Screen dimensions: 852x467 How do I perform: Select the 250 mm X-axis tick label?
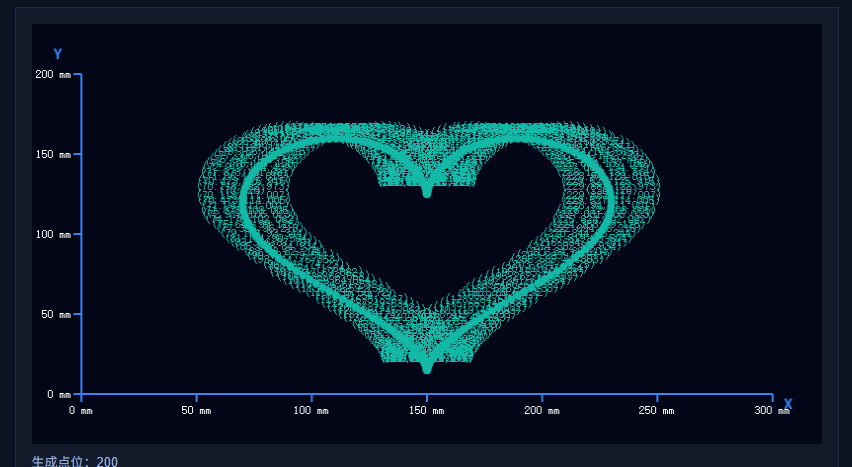(x=657, y=411)
